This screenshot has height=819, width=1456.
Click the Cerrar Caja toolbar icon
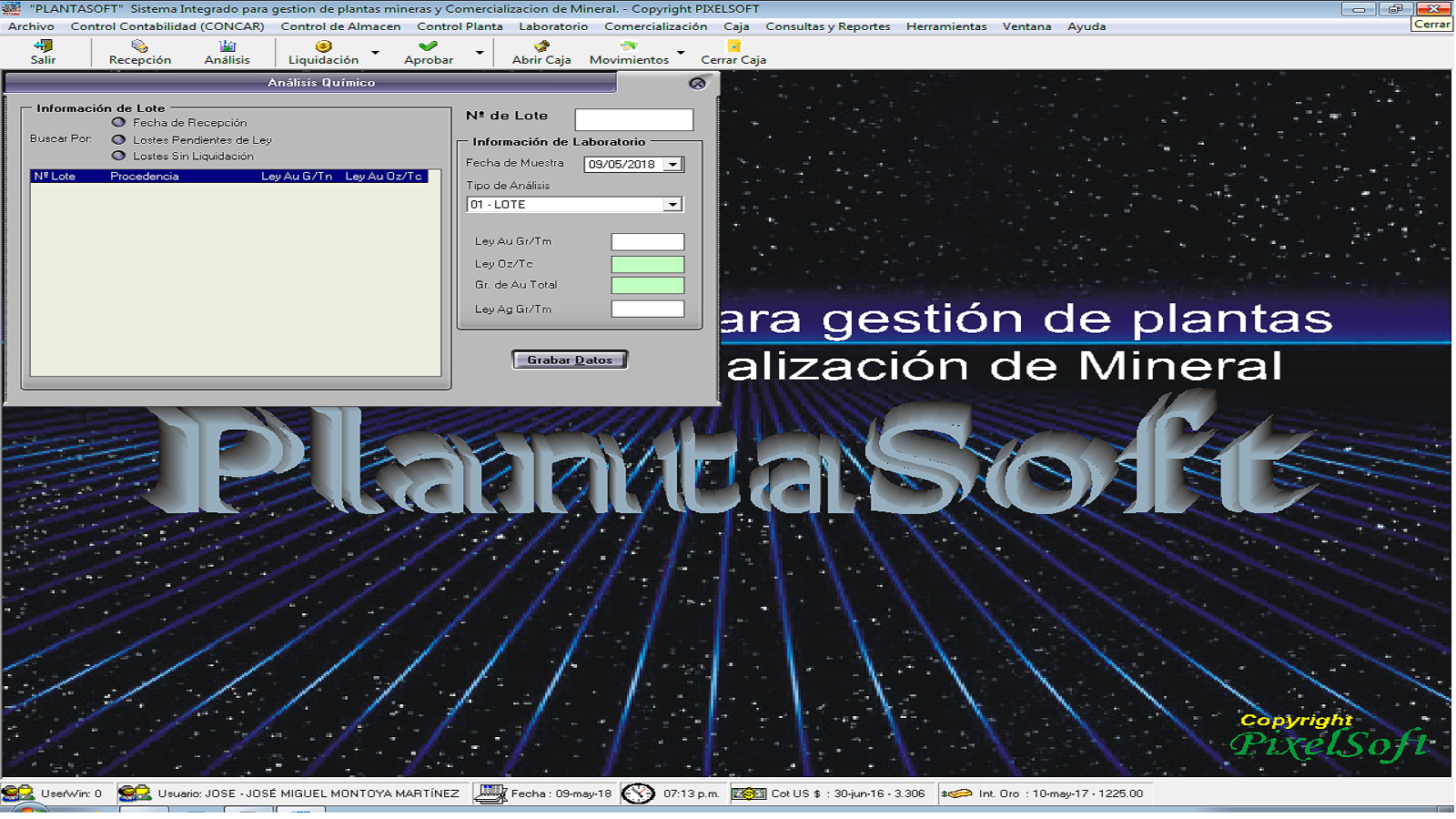pyautogui.click(x=733, y=46)
